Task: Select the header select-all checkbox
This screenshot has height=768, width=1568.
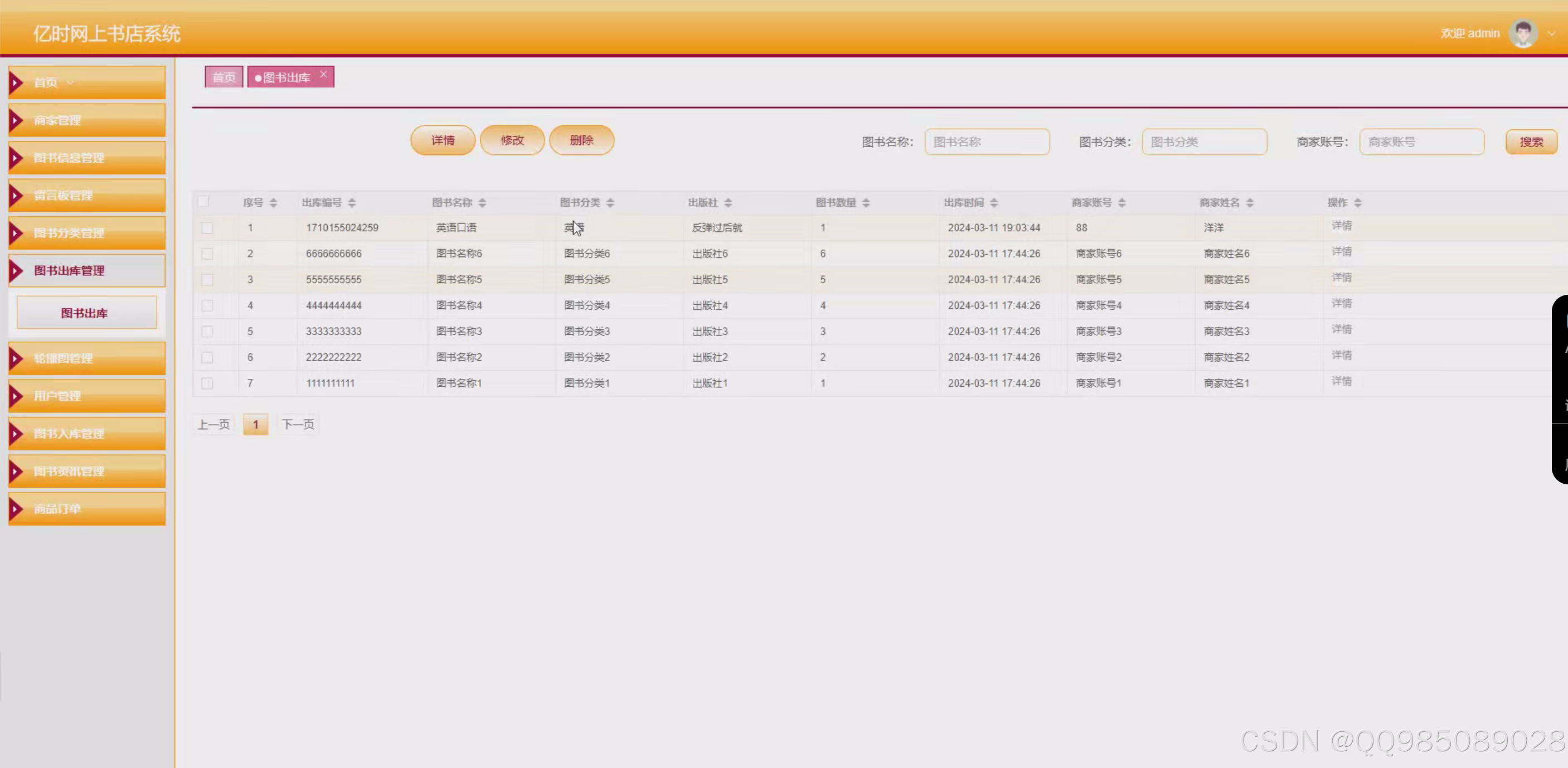Action: [204, 201]
